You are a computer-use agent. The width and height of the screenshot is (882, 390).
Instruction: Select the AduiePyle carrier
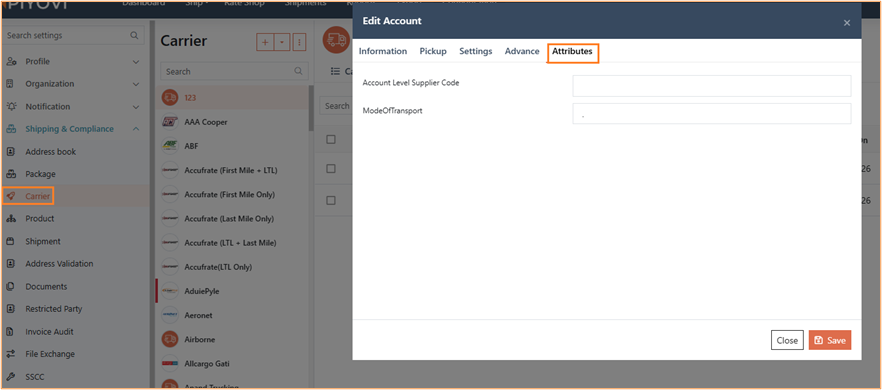click(x=202, y=291)
